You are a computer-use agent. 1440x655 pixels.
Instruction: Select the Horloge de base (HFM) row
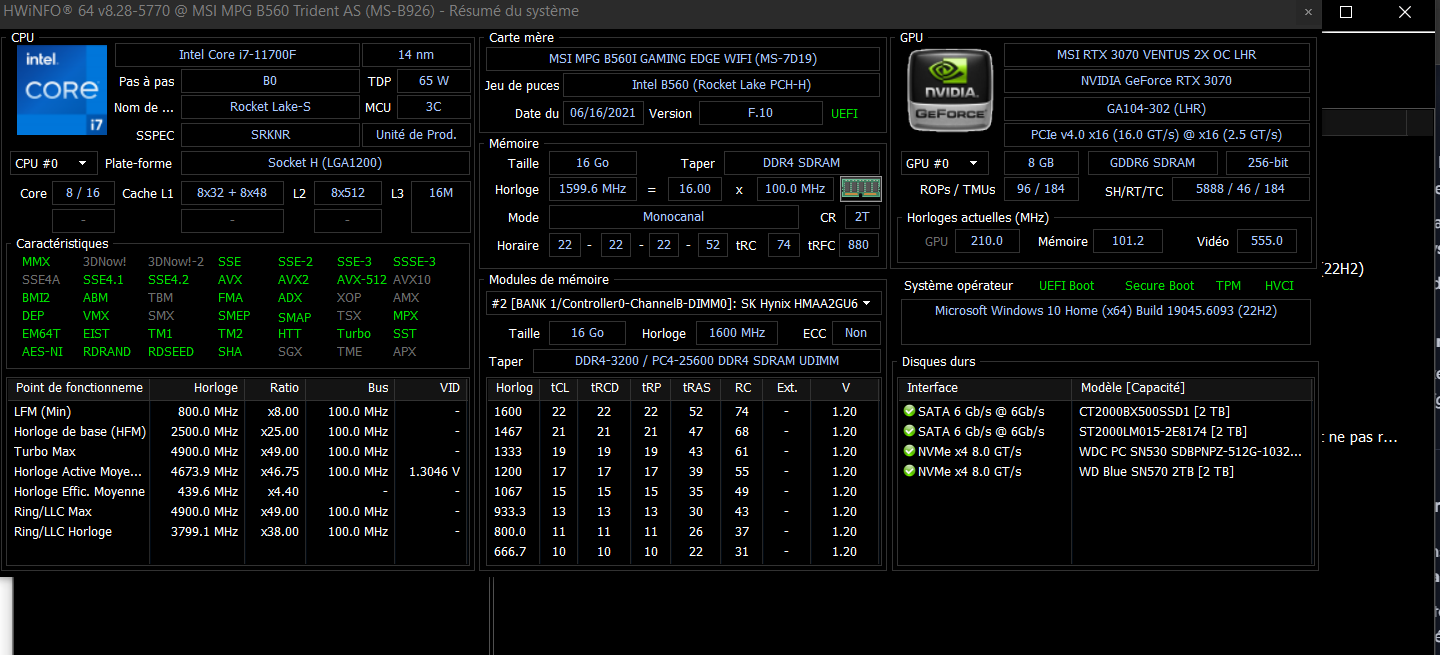pyautogui.click(x=237, y=432)
